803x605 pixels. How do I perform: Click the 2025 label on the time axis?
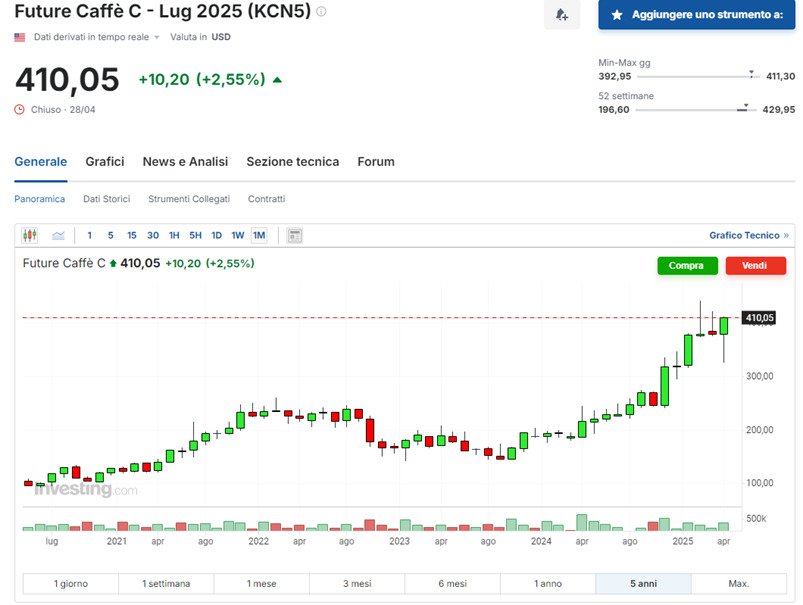point(683,541)
